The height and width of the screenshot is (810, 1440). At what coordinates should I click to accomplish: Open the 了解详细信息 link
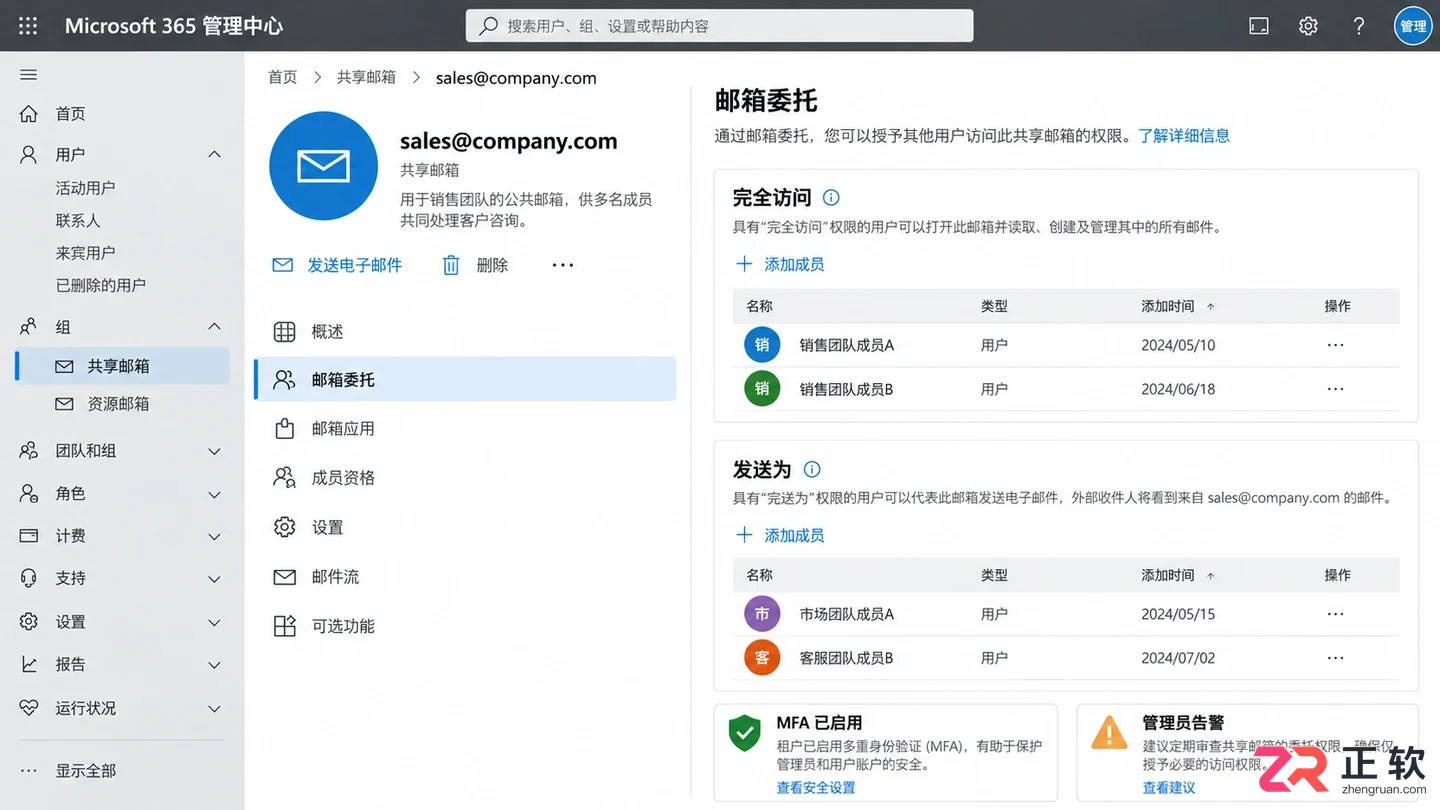click(x=1184, y=136)
